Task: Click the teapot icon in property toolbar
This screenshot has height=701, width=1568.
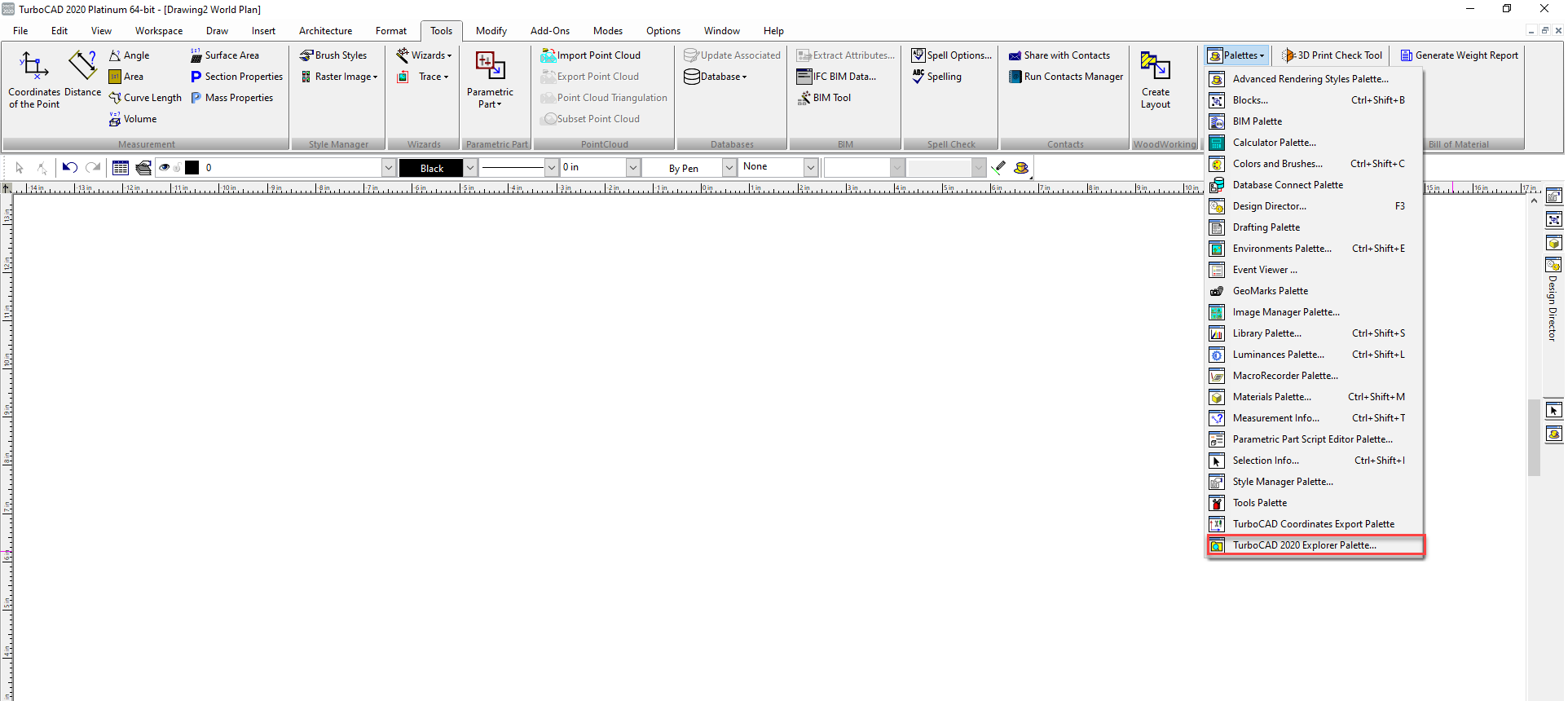Action: pyautogui.click(x=1021, y=168)
